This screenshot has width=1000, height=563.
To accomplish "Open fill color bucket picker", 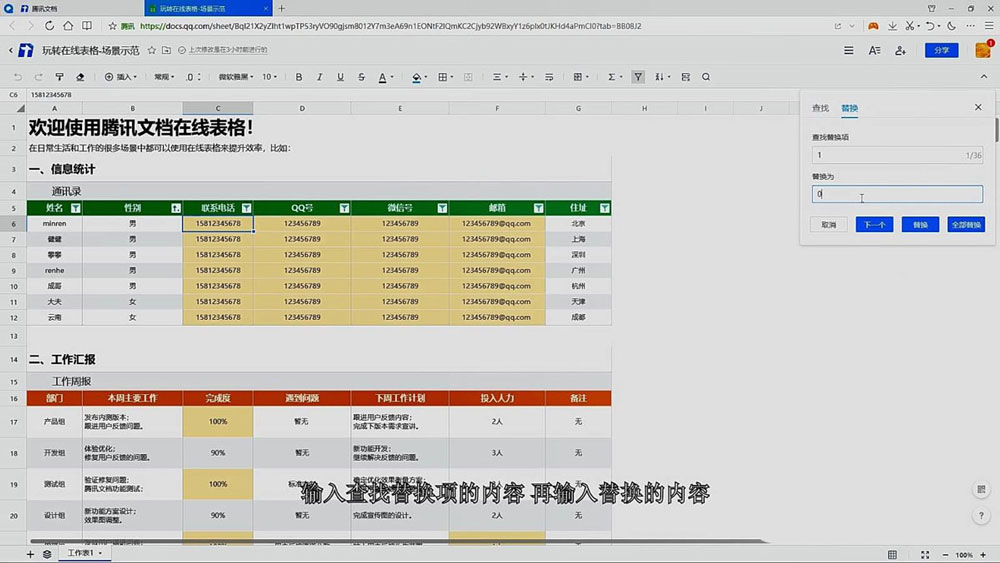I will click(x=419, y=77).
